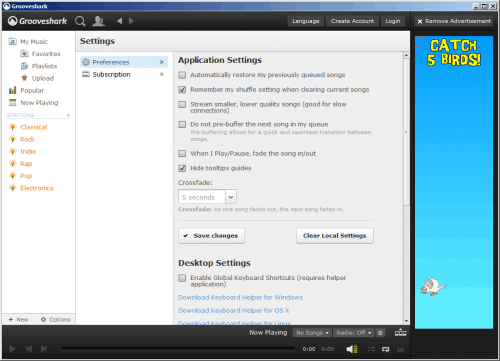Add a station with plus icon
Image resolution: width=500 pixels, height=361 pixels.
68,115
